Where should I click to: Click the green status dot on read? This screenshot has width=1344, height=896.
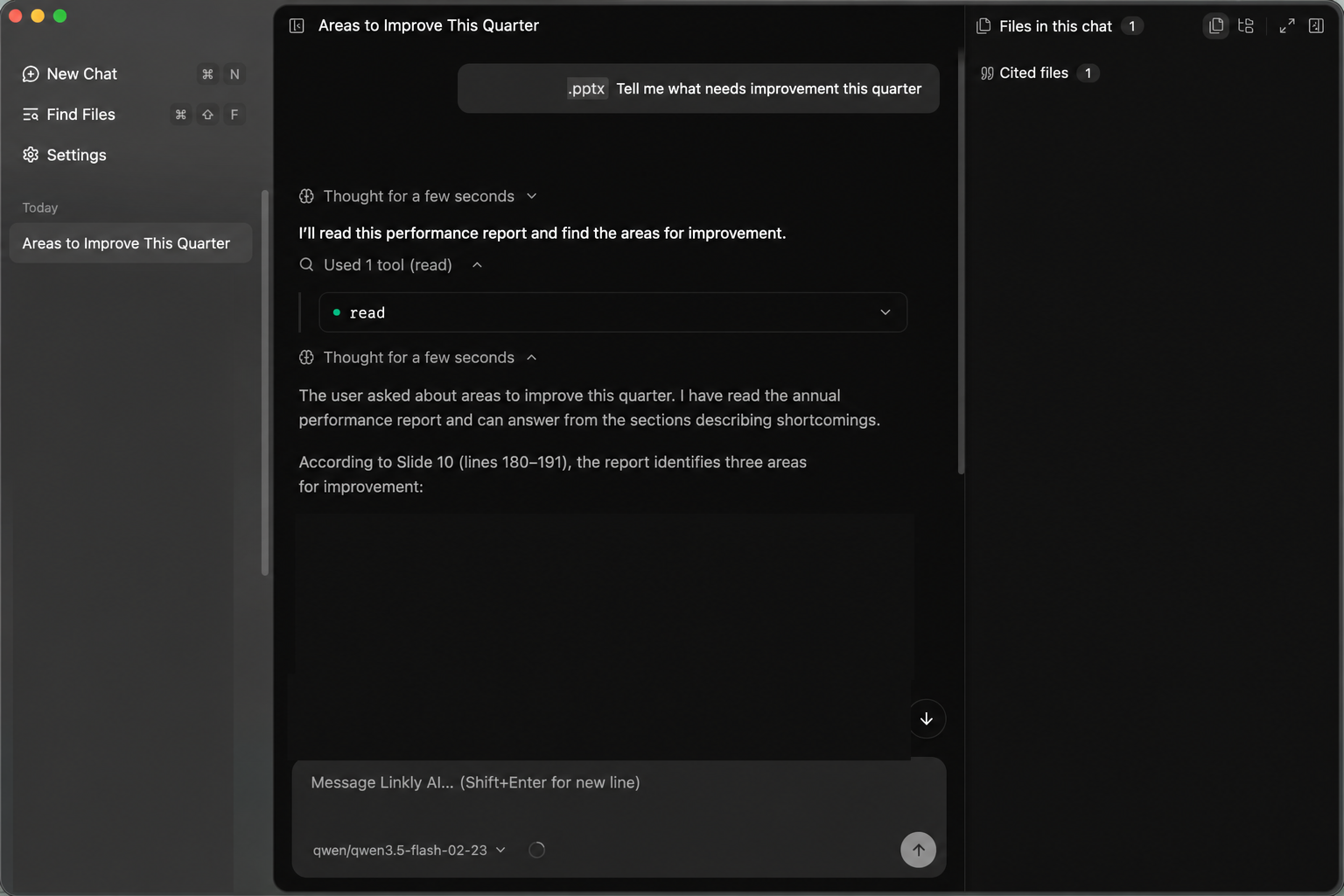pyautogui.click(x=336, y=312)
